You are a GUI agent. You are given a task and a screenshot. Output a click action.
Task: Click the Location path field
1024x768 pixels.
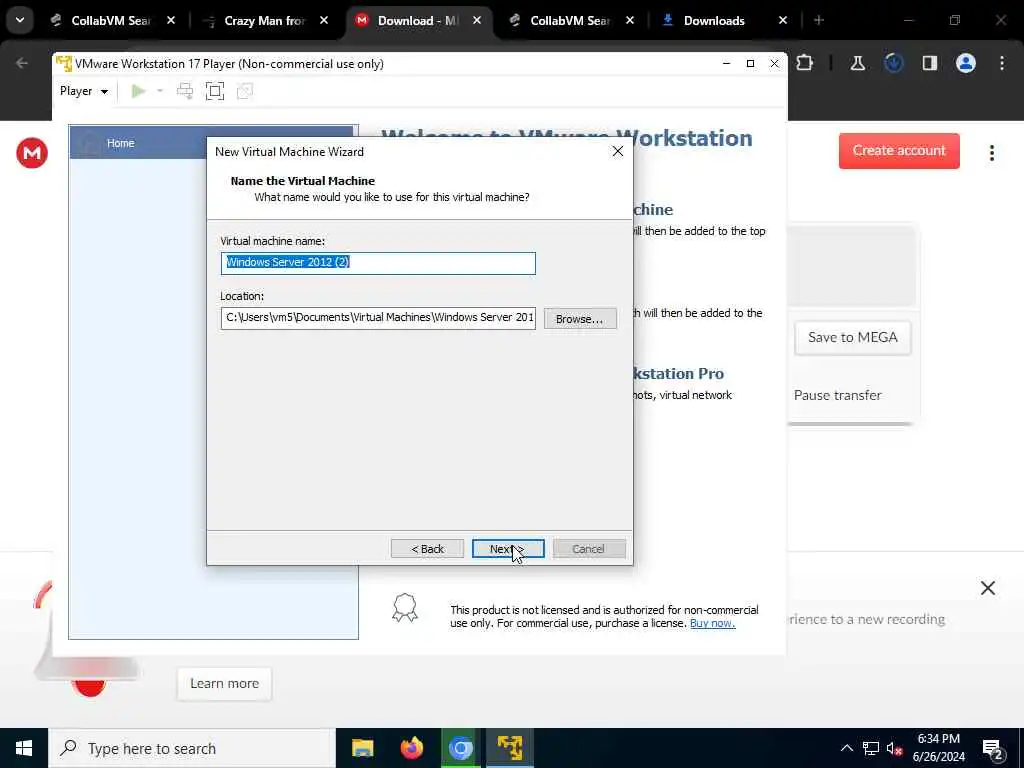(378, 318)
